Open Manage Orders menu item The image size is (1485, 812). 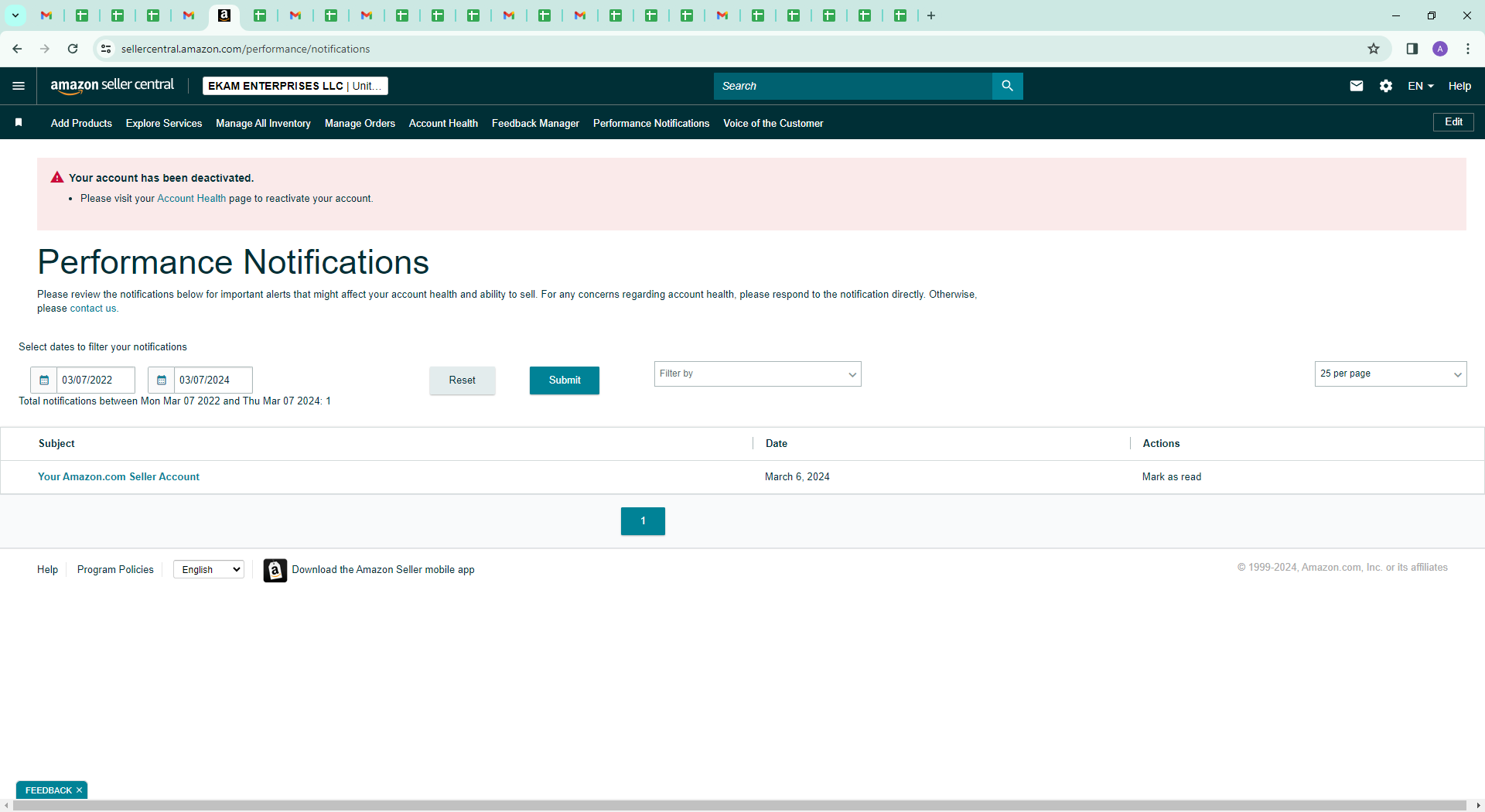pyautogui.click(x=360, y=123)
